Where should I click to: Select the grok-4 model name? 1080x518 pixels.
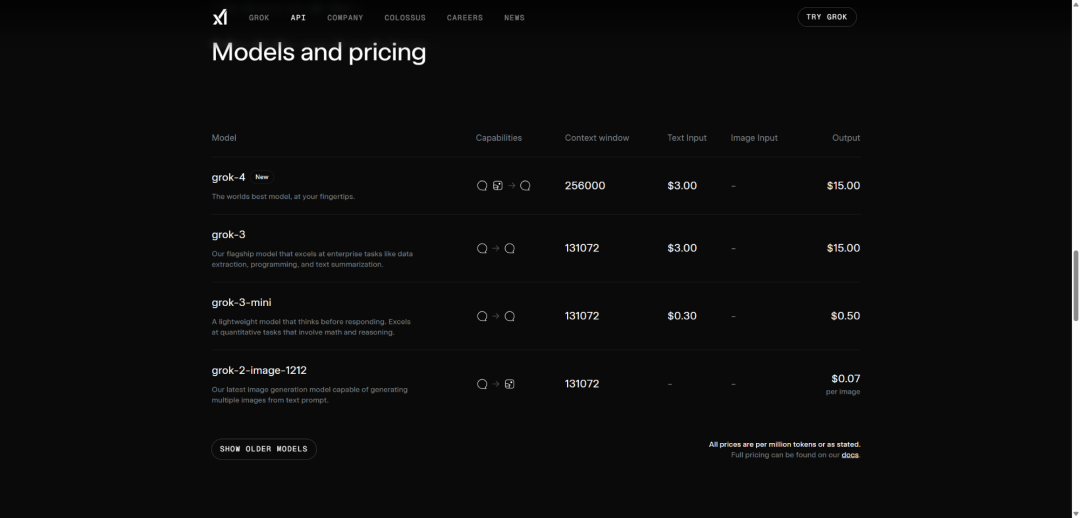coord(228,177)
